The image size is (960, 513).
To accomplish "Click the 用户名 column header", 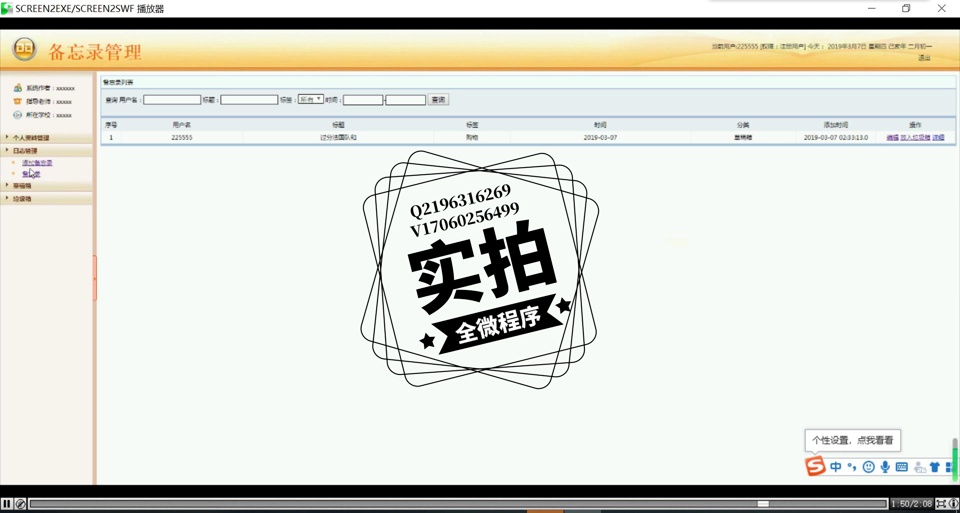I will 182,124.
